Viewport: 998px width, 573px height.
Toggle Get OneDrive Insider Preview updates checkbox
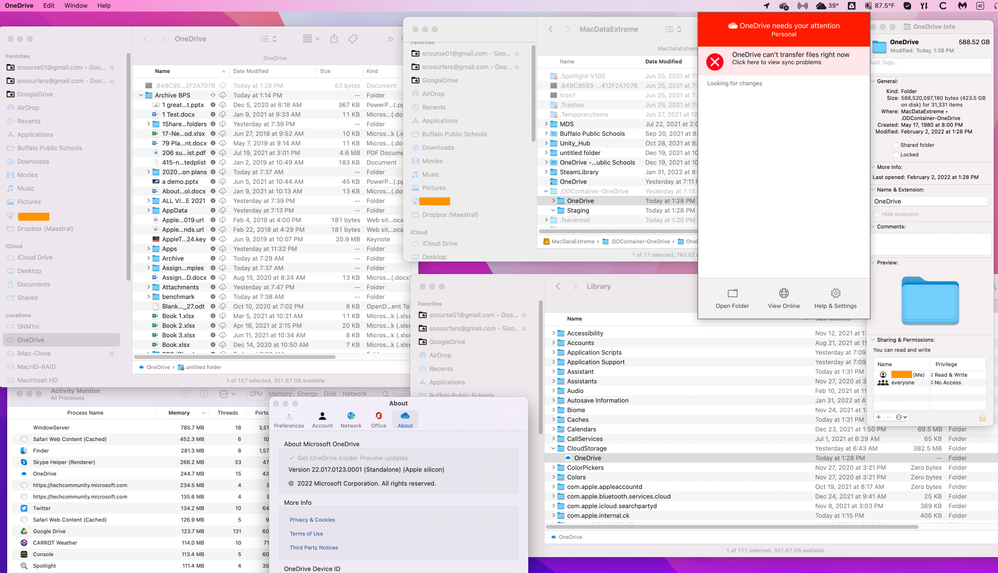(x=292, y=458)
